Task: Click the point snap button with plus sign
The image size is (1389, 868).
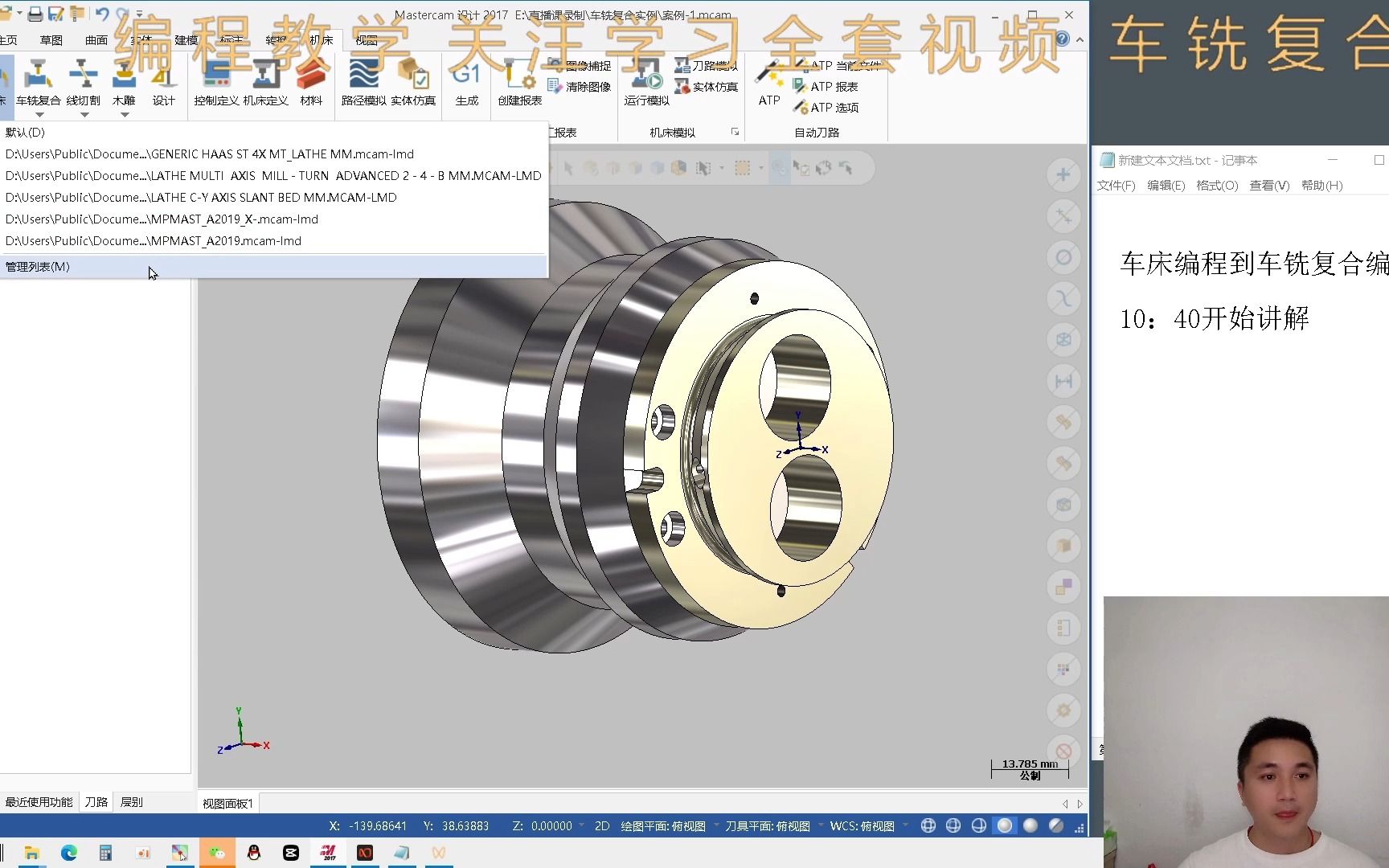Action: pos(1063,174)
